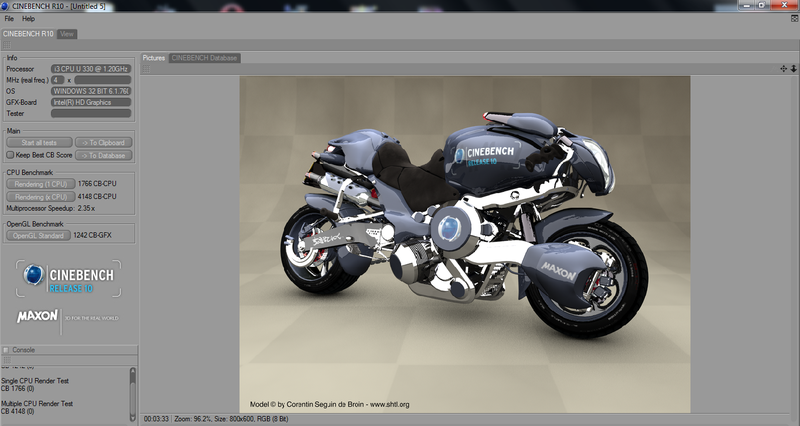Click the Main group label
Viewport: 800px width, 426px height.
[13, 131]
